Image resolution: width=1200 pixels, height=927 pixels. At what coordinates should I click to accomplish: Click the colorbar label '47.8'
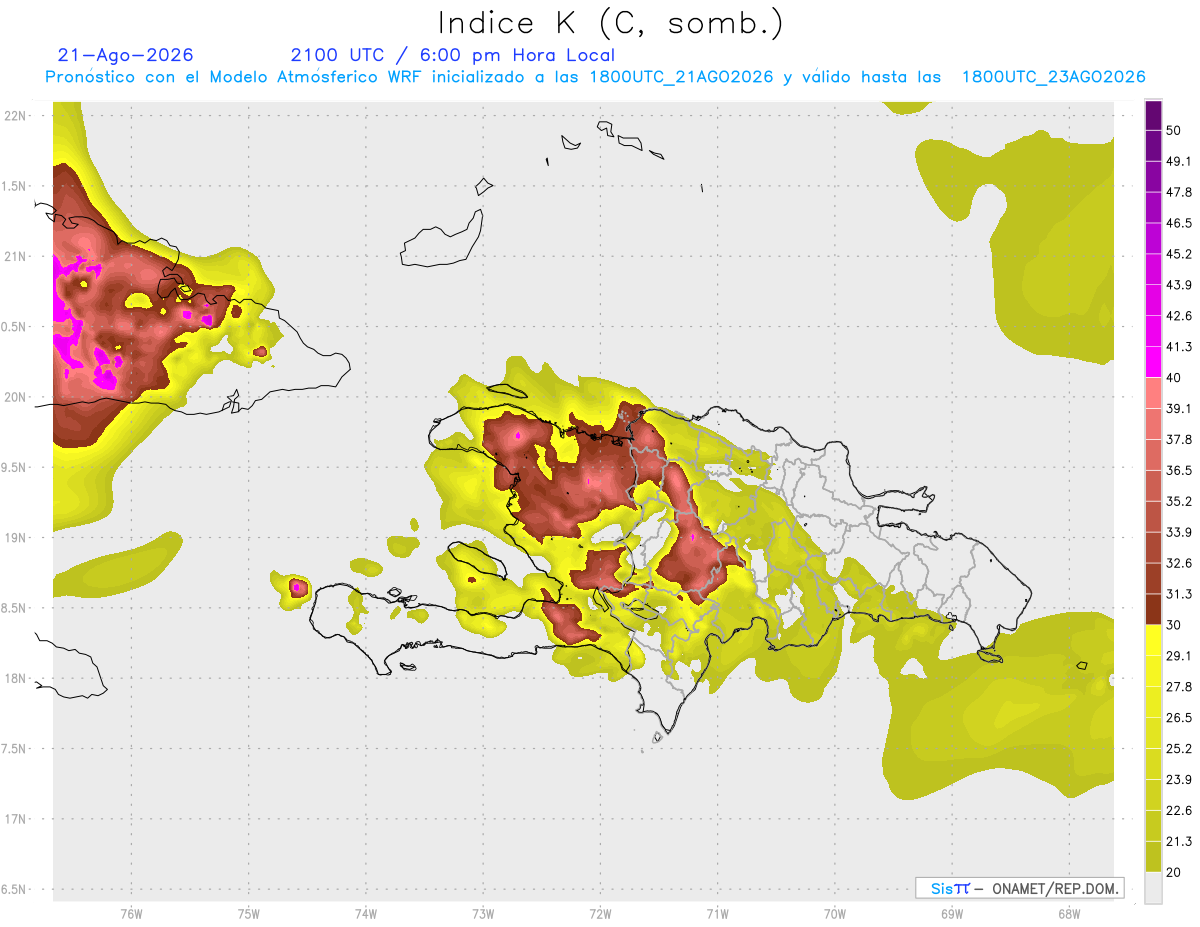(1180, 192)
